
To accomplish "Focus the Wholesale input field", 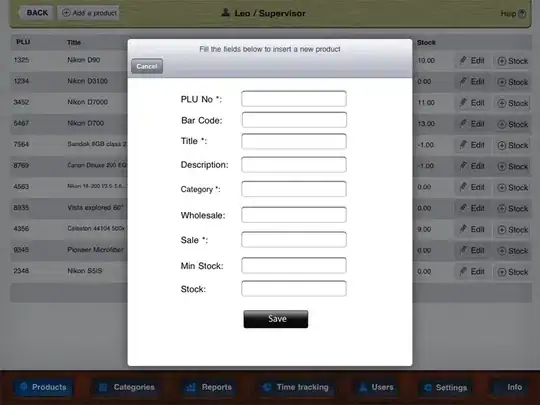I will [x=294, y=215].
